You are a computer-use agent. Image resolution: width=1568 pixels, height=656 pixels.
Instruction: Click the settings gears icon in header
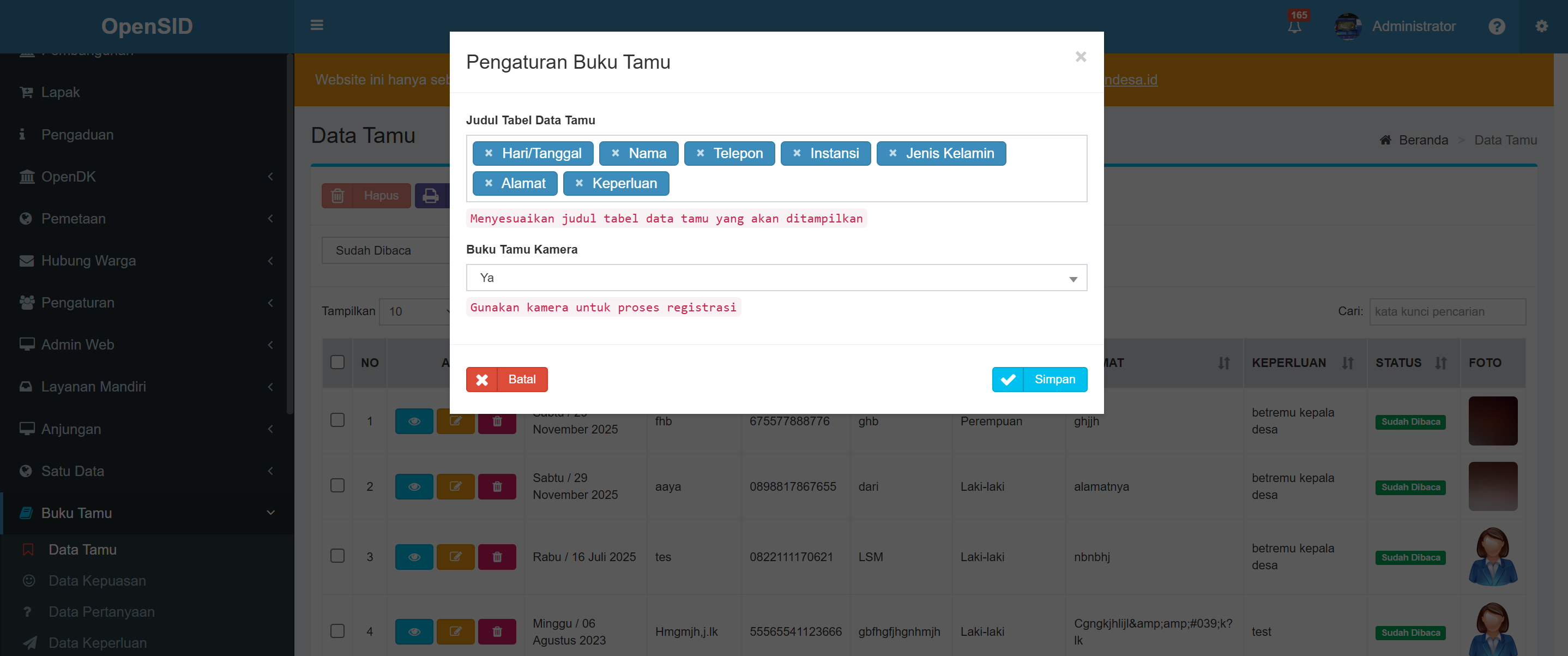click(x=1541, y=26)
